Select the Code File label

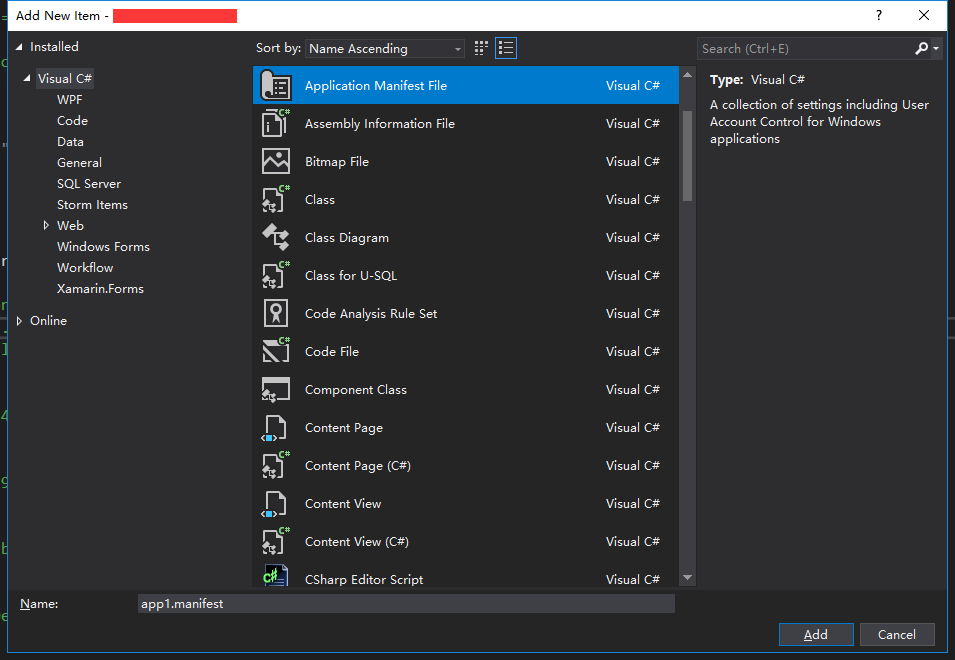tap(332, 351)
